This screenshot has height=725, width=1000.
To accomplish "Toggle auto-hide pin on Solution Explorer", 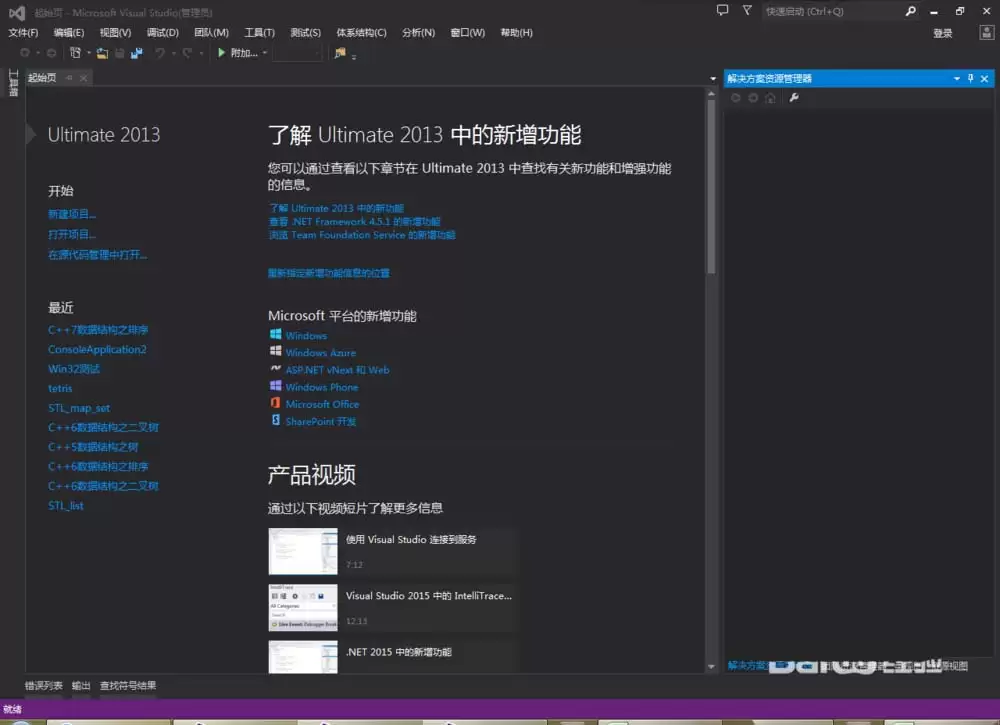I will pos(971,78).
